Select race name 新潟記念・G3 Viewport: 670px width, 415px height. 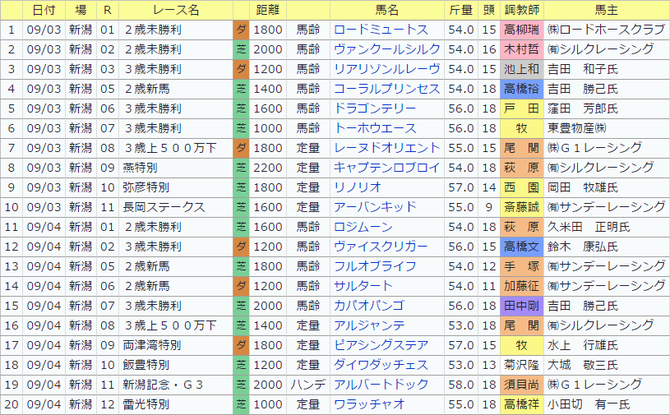pyautogui.click(x=163, y=385)
